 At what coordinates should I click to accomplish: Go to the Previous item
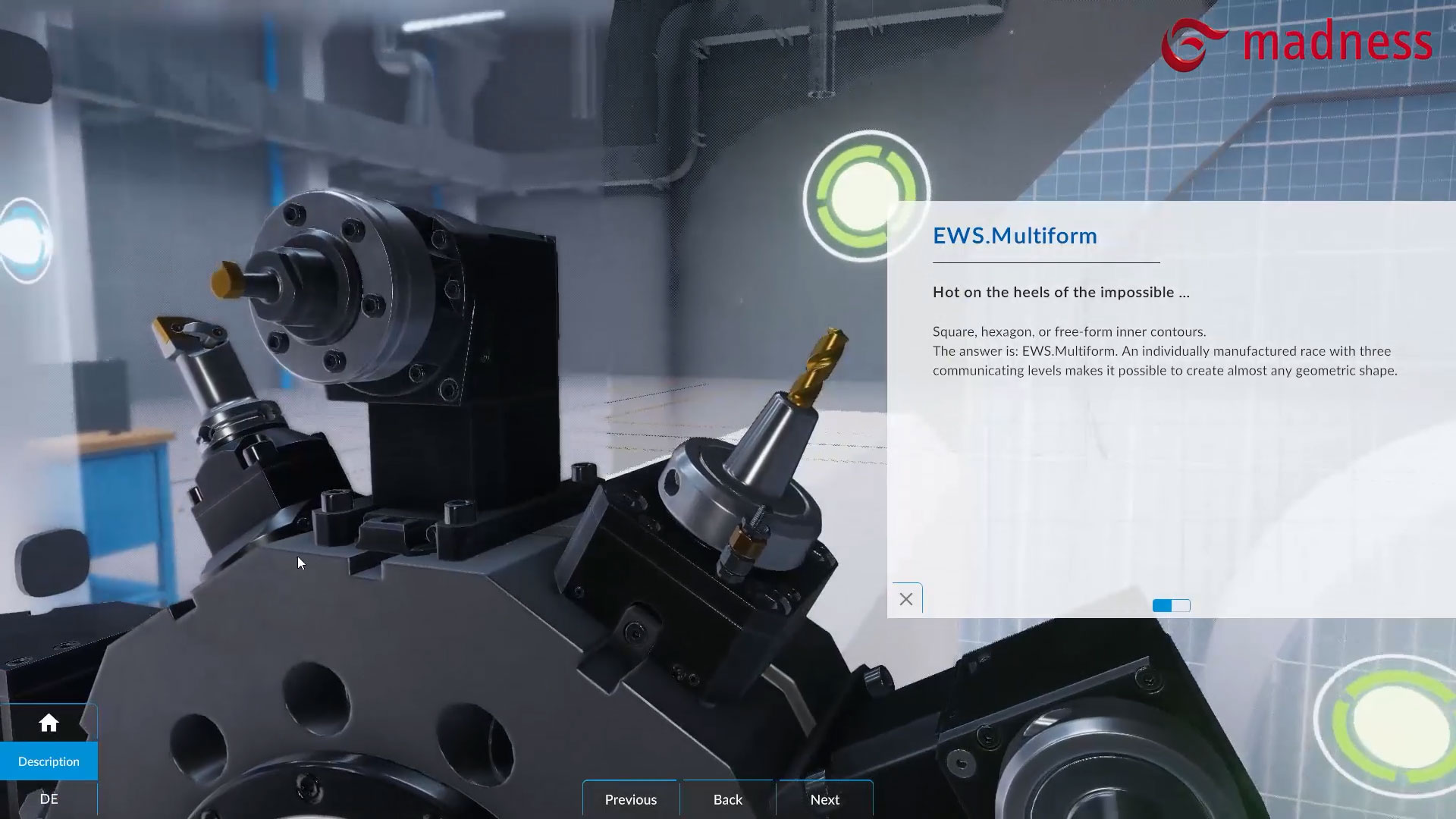630,799
